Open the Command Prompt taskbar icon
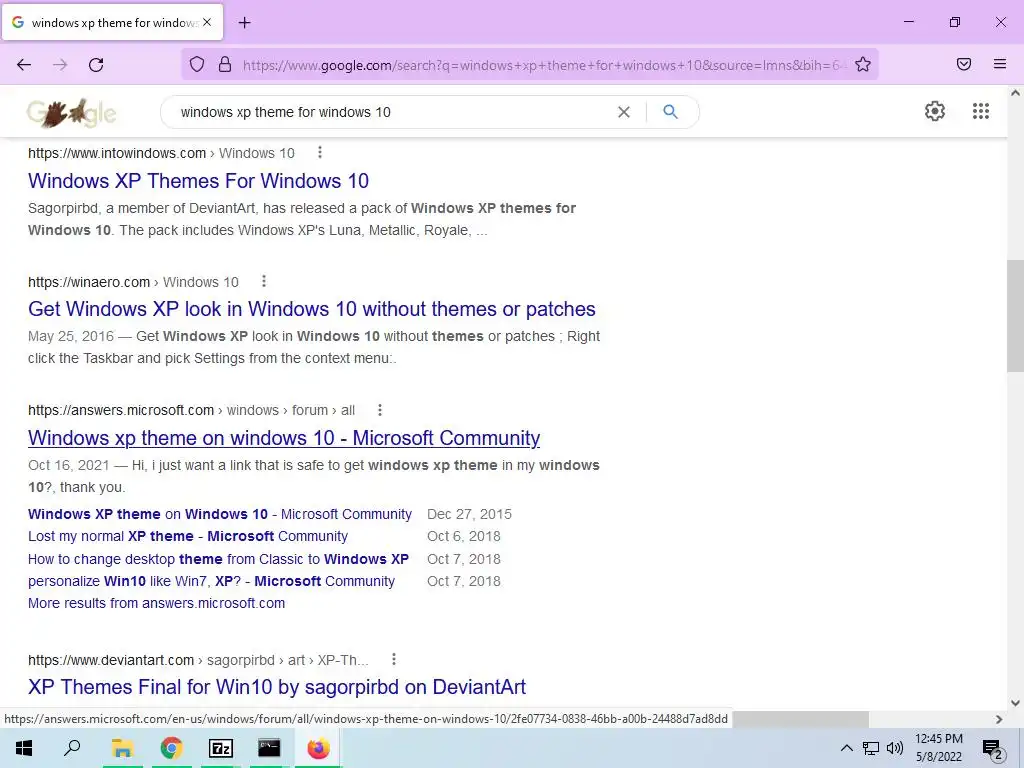Image resolution: width=1024 pixels, height=768 pixels. click(269, 748)
